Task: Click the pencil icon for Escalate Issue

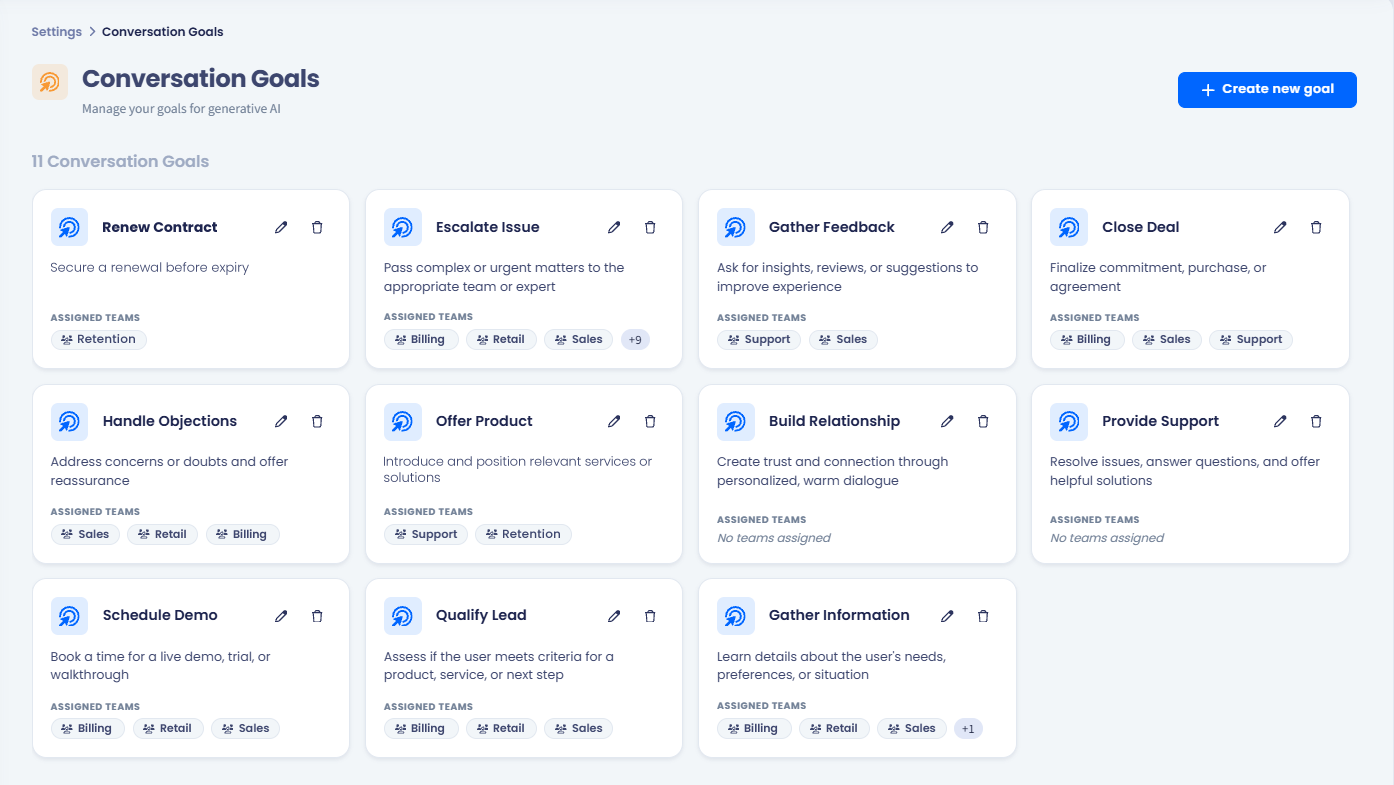Action: (x=614, y=227)
